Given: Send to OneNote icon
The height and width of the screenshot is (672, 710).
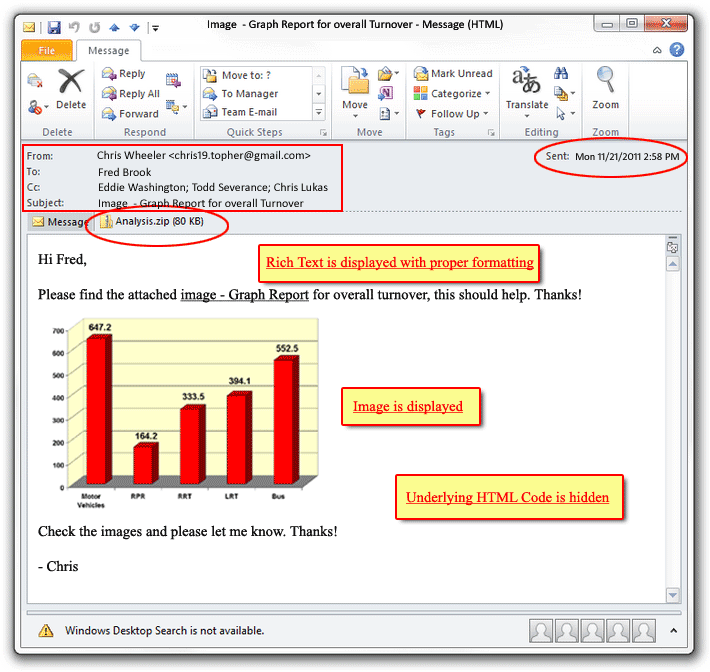Looking at the screenshot, I should pyautogui.click(x=385, y=93).
